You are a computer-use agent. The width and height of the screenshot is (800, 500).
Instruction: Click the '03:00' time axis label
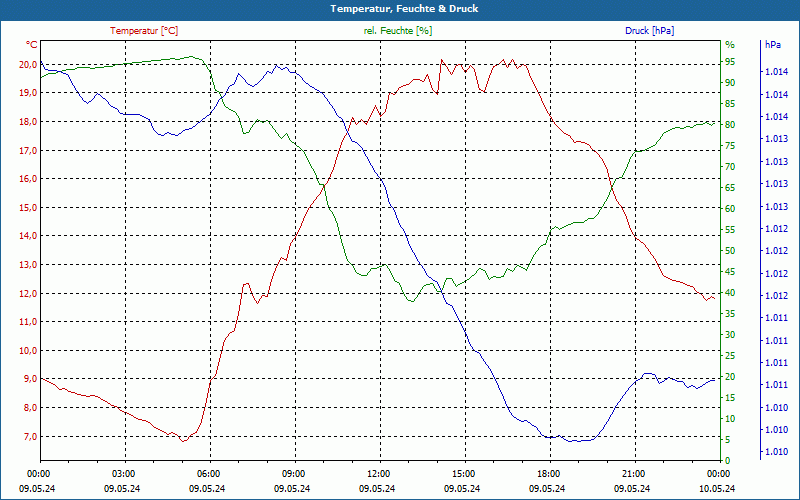pyautogui.click(x=123, y=474)
